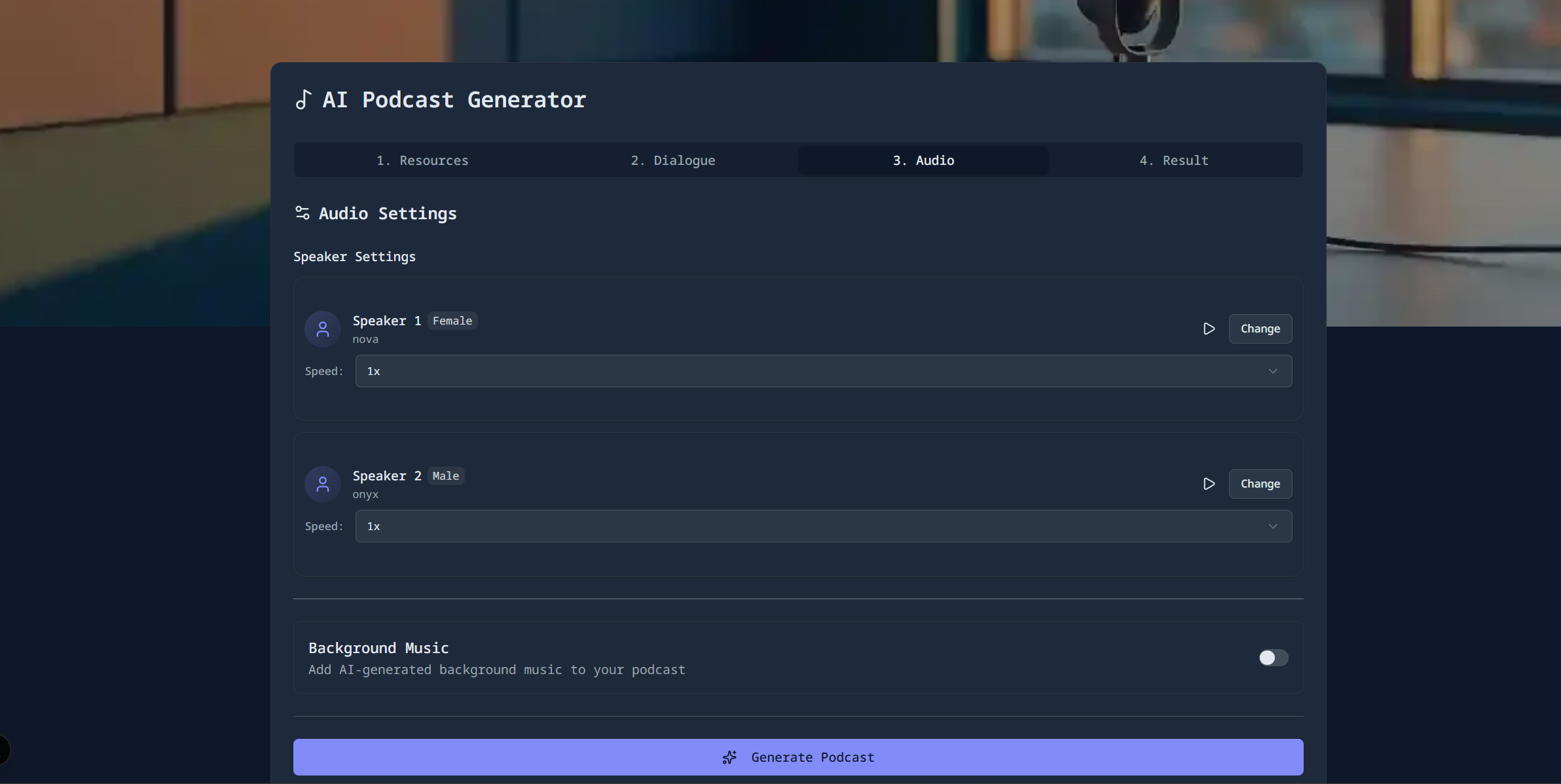1561x784 pixels.
Task: Click Speaker 1 avatar icon
Action: [323, 329]
